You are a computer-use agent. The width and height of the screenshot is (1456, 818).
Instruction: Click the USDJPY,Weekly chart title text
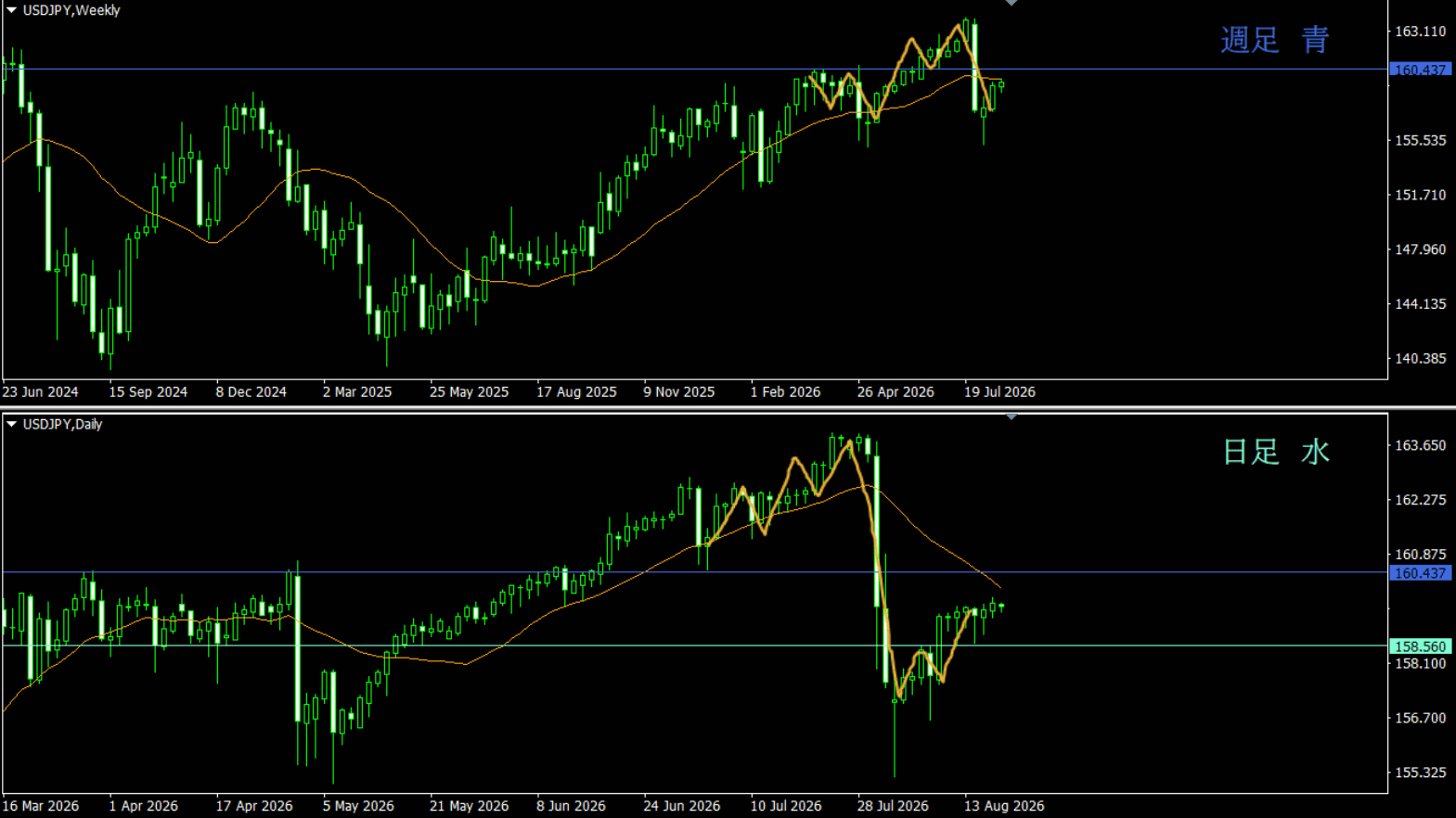71,10
